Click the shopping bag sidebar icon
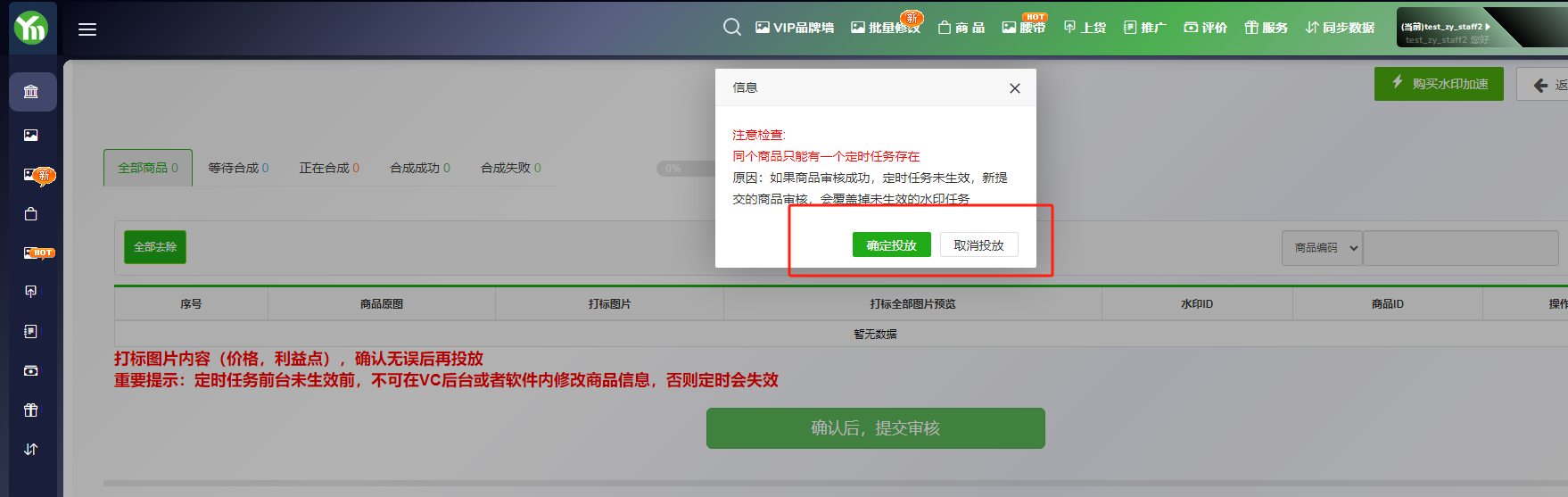 coord(31,214)
